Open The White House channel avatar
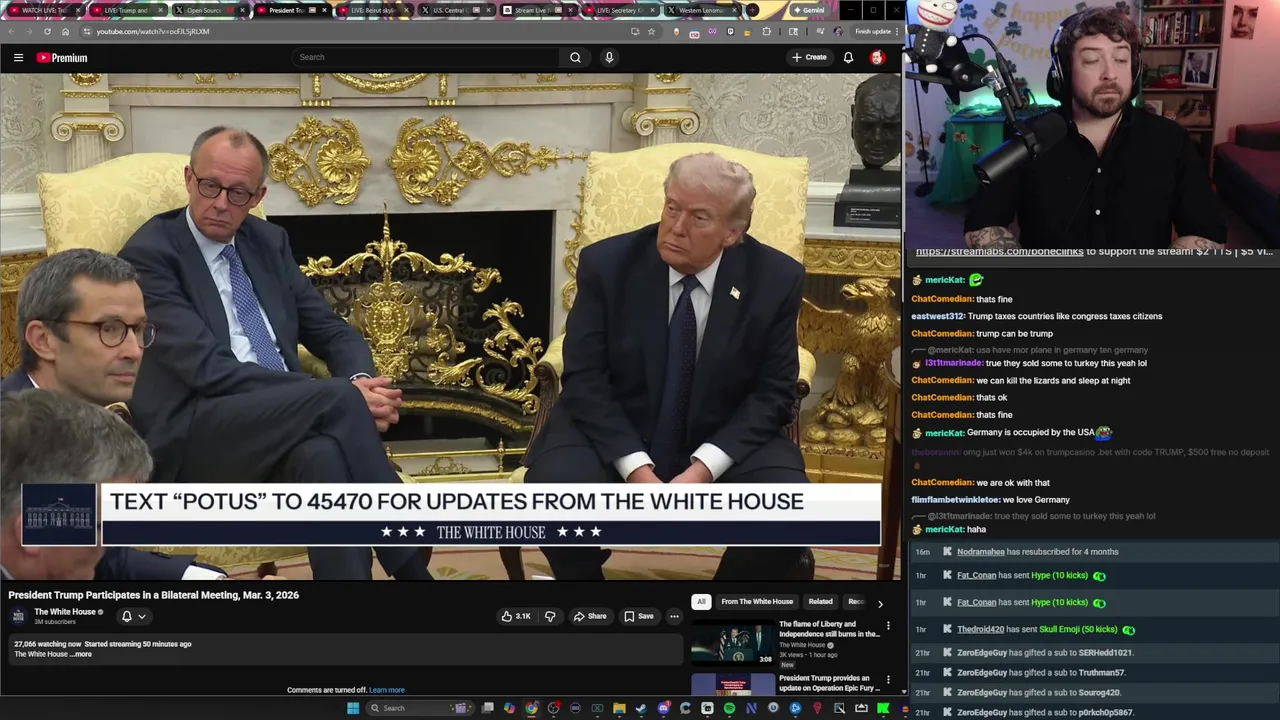The width and height of the screenshot is (1280, 720). pyautogui.click(x=18, y=616)
